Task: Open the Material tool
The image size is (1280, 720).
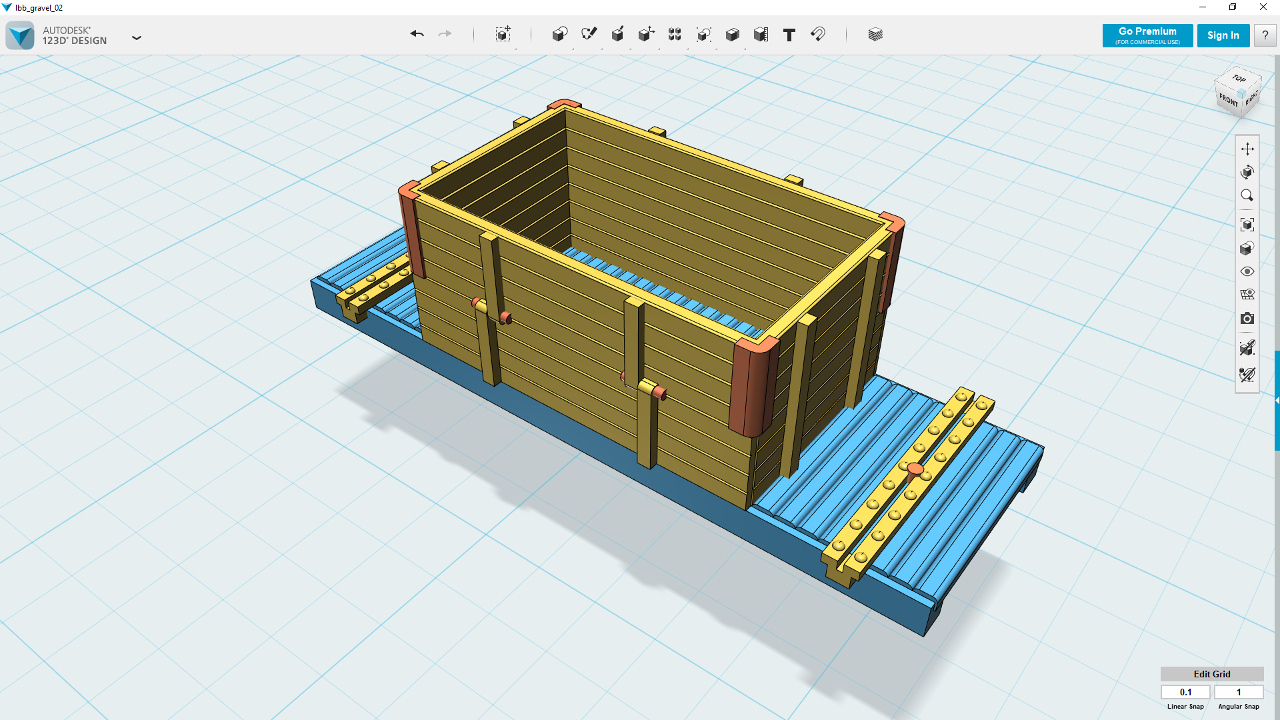Action: 876,34
